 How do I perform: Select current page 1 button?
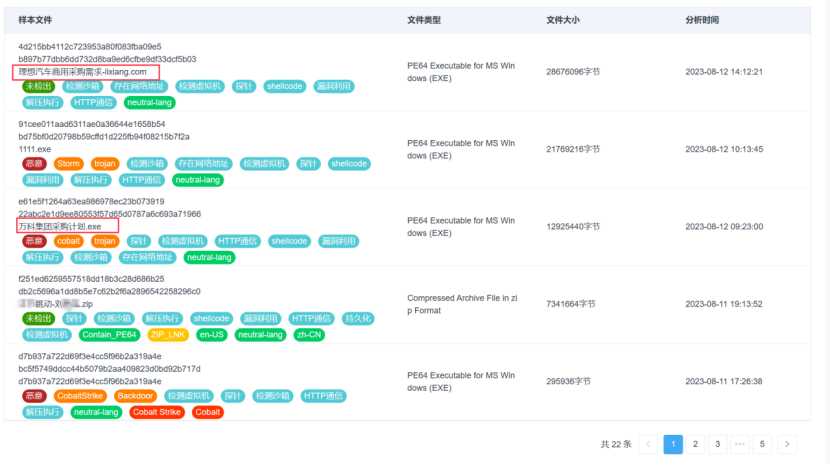pos(673,444)
